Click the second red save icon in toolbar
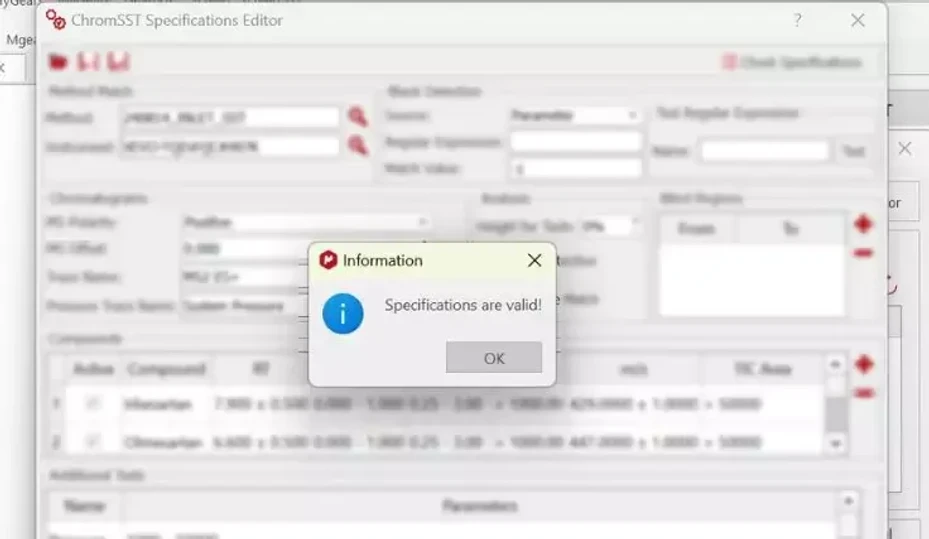 click(x=118, y=62)
